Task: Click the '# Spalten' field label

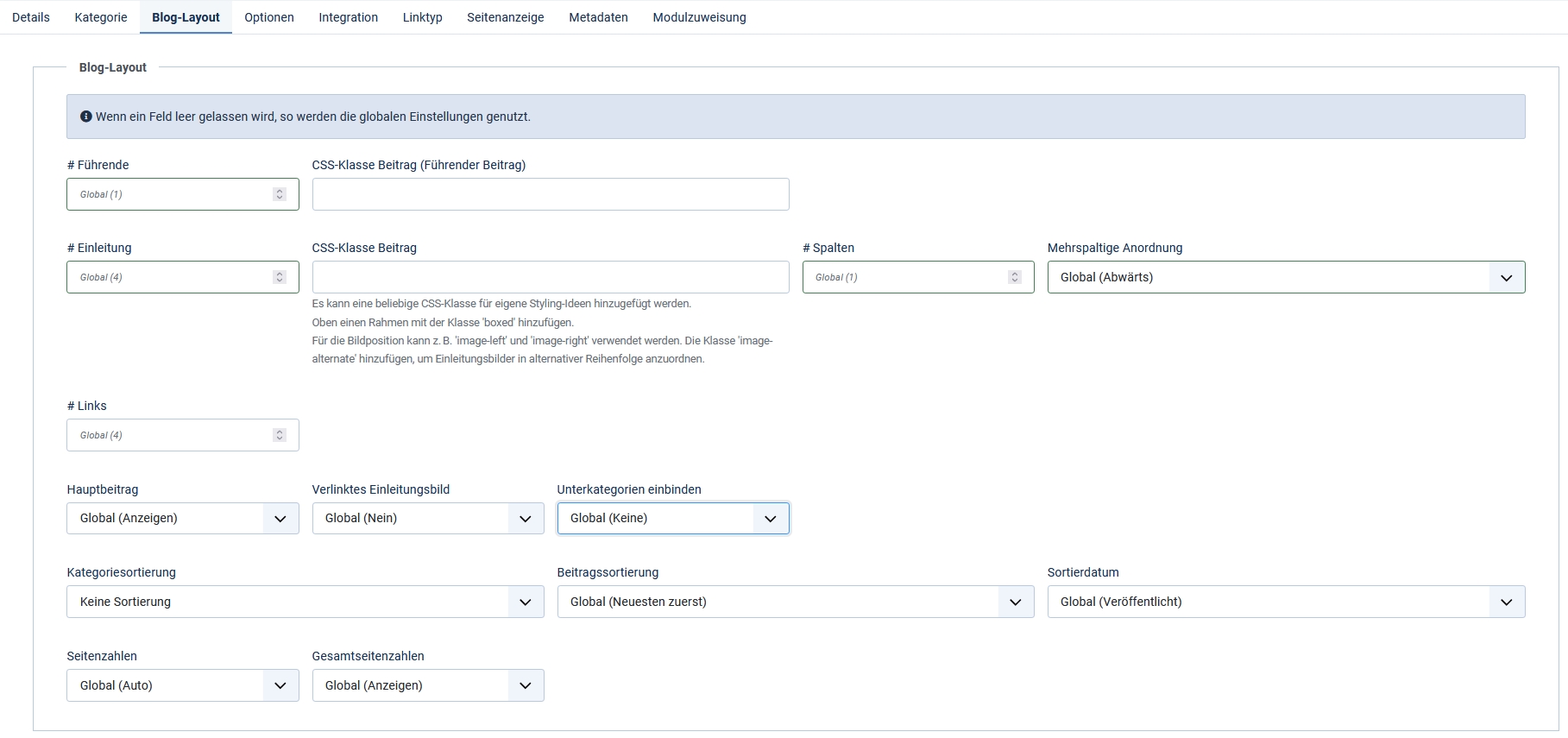Action: click(828, 248)
